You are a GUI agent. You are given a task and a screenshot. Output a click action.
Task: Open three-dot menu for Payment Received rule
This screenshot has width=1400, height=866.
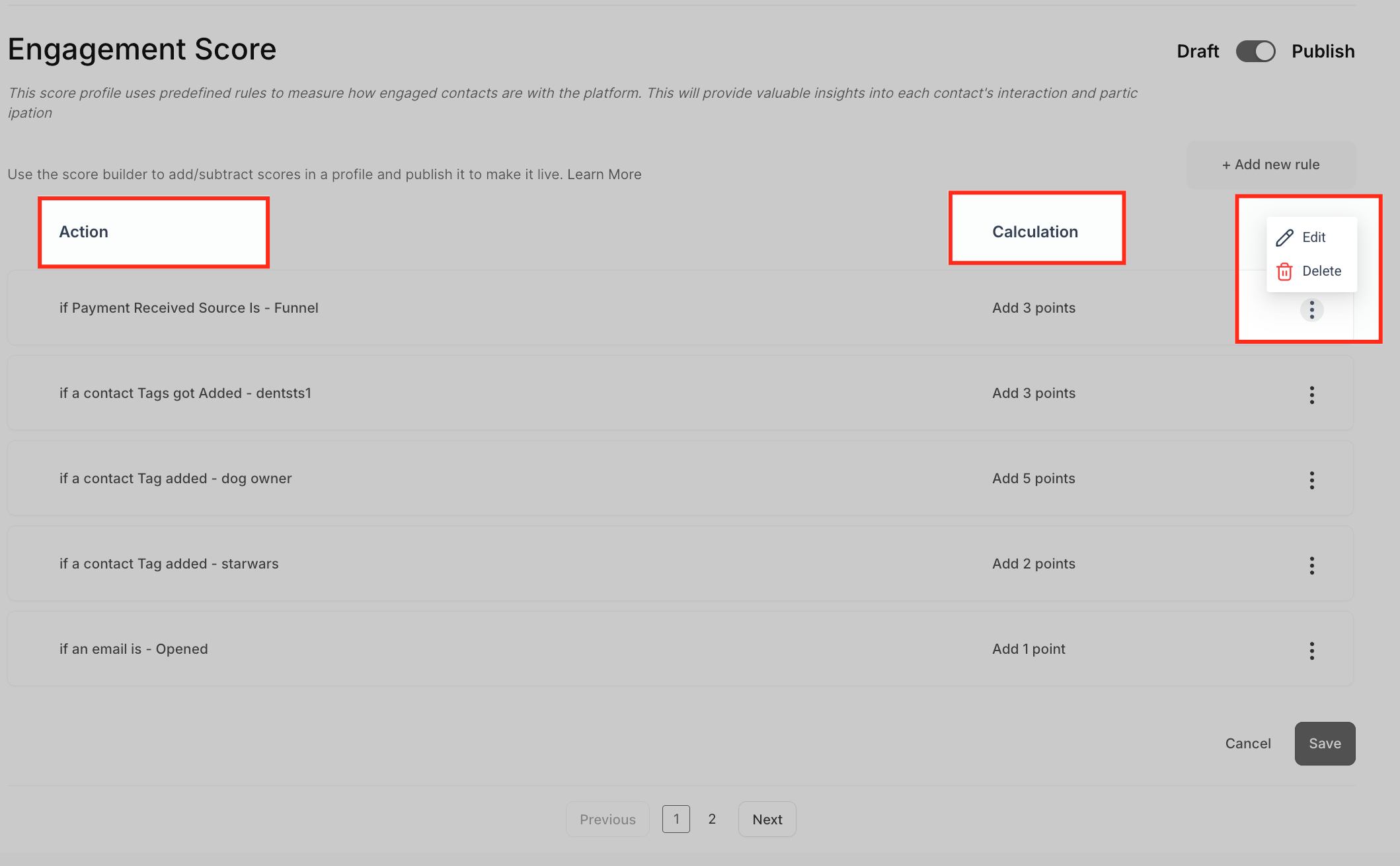[x=1311, y=309]
